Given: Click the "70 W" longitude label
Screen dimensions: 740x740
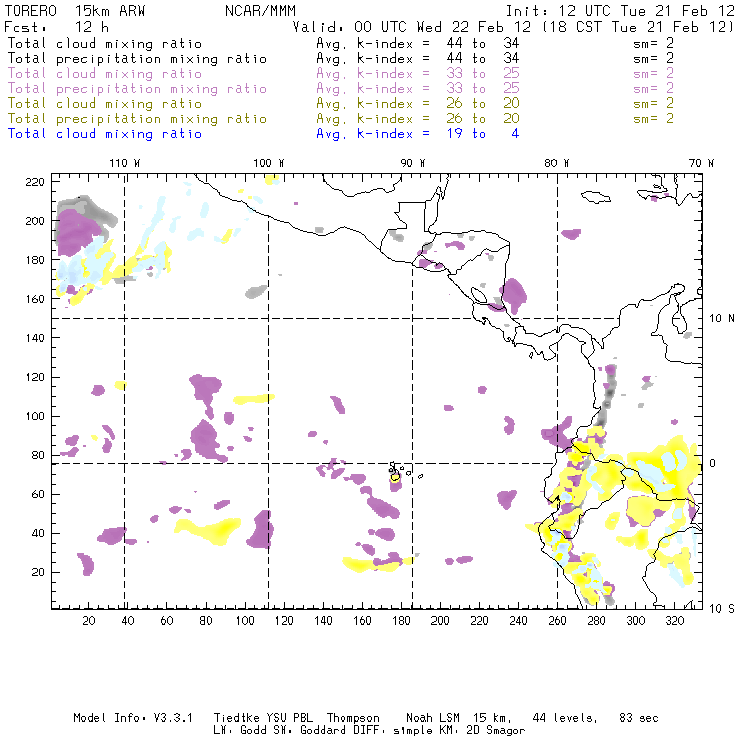Looking at the screenshot, I should (701, 163).
